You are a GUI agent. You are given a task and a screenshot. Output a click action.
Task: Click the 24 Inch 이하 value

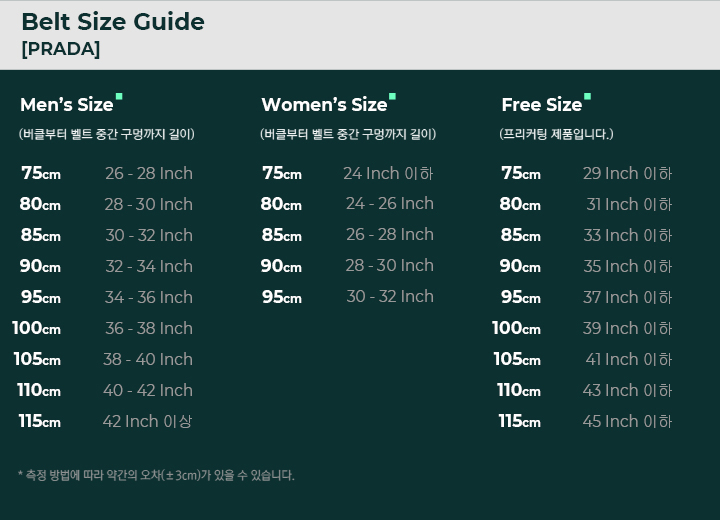388,174
